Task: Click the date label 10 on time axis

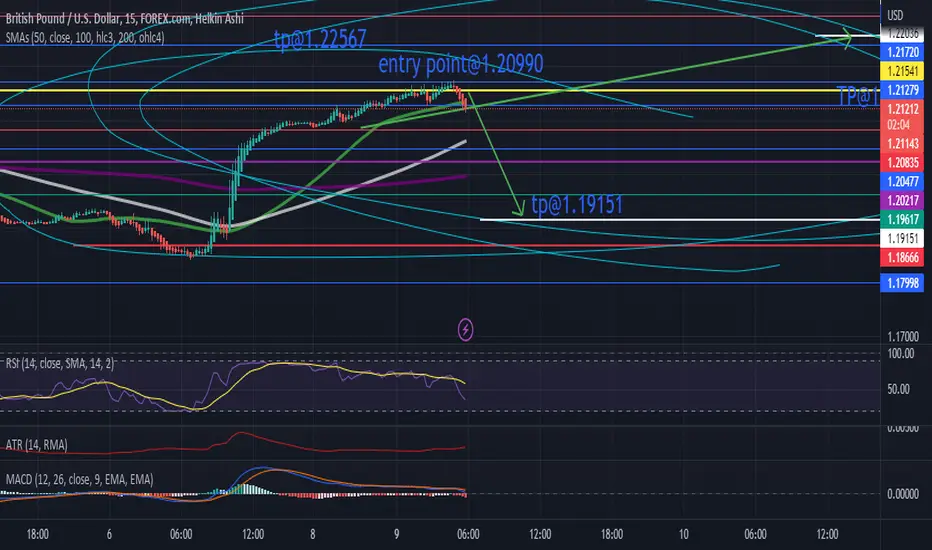Action: [x=684, y=535]
